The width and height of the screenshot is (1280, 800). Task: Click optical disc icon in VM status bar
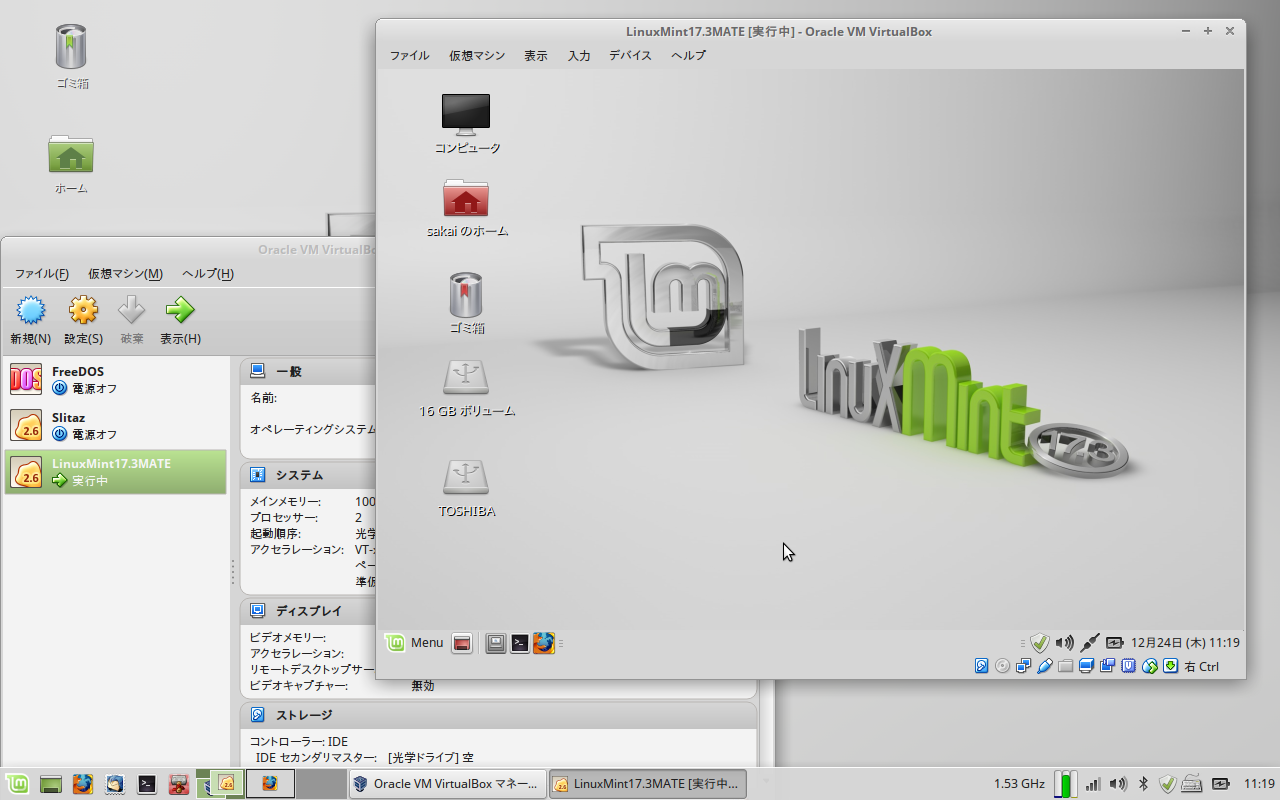[x=1003, y=666]
